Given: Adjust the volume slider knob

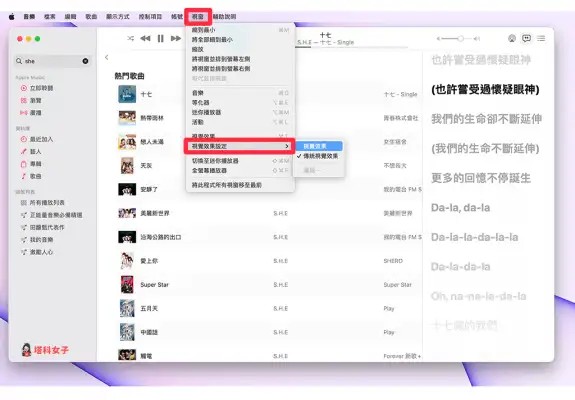Looking at the screenshot, I should (461, 38).
